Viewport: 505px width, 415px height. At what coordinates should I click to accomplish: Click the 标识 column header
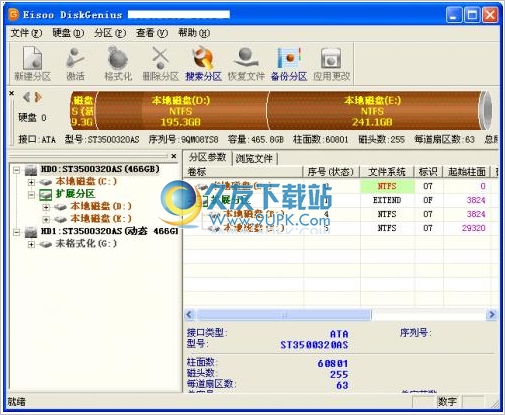coord(428,172)
